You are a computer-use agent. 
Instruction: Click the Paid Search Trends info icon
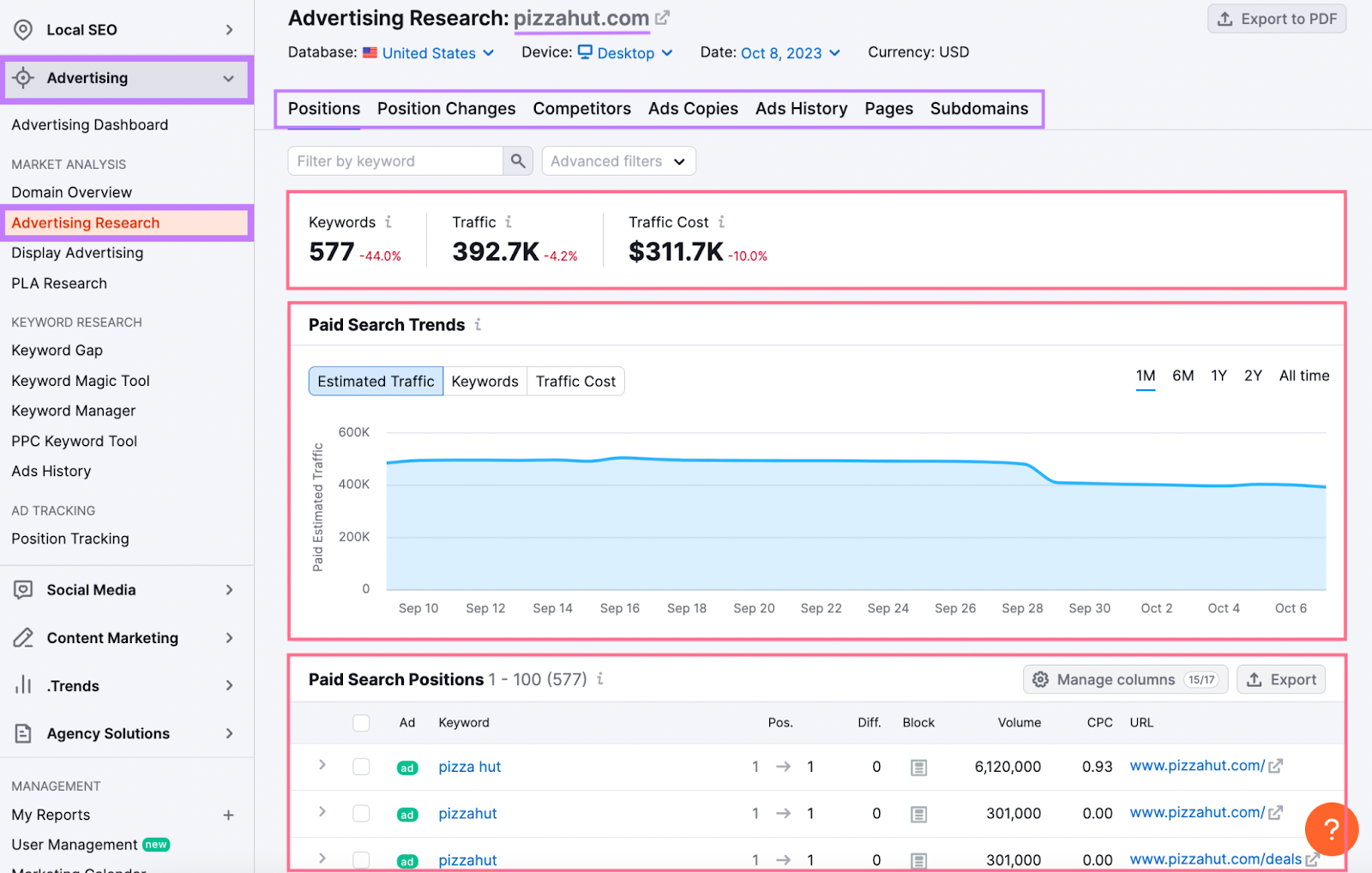pos(478,324)
